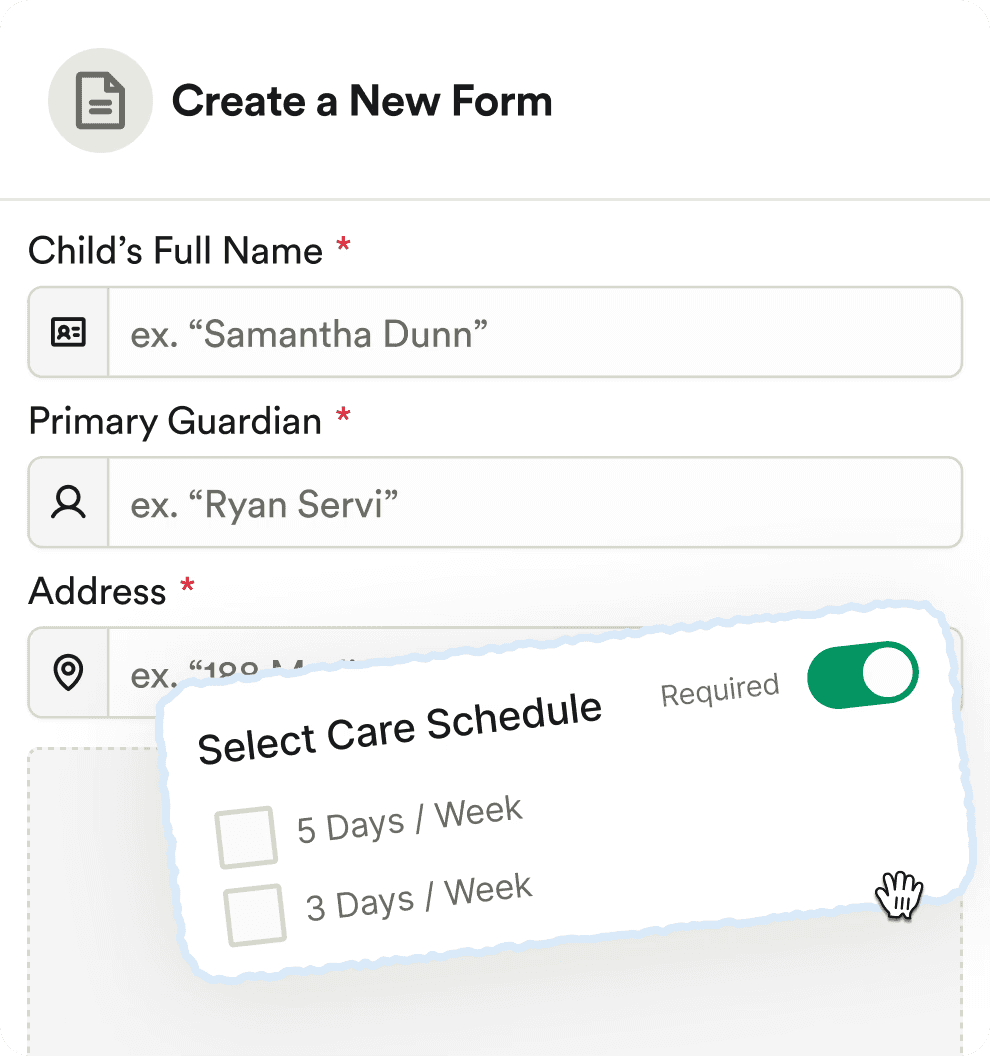Toggle the Required switch off
This screenshot has width=990, height=1057.
(862, 676)
